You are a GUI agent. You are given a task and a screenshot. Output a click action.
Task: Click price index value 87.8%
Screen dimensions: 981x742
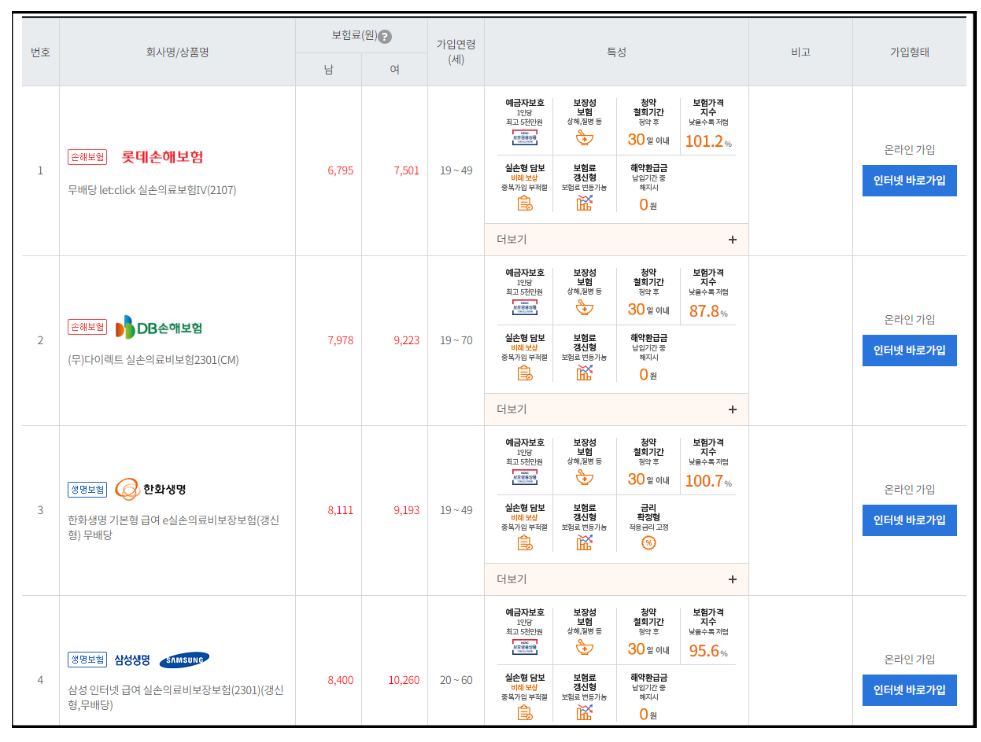708,311
